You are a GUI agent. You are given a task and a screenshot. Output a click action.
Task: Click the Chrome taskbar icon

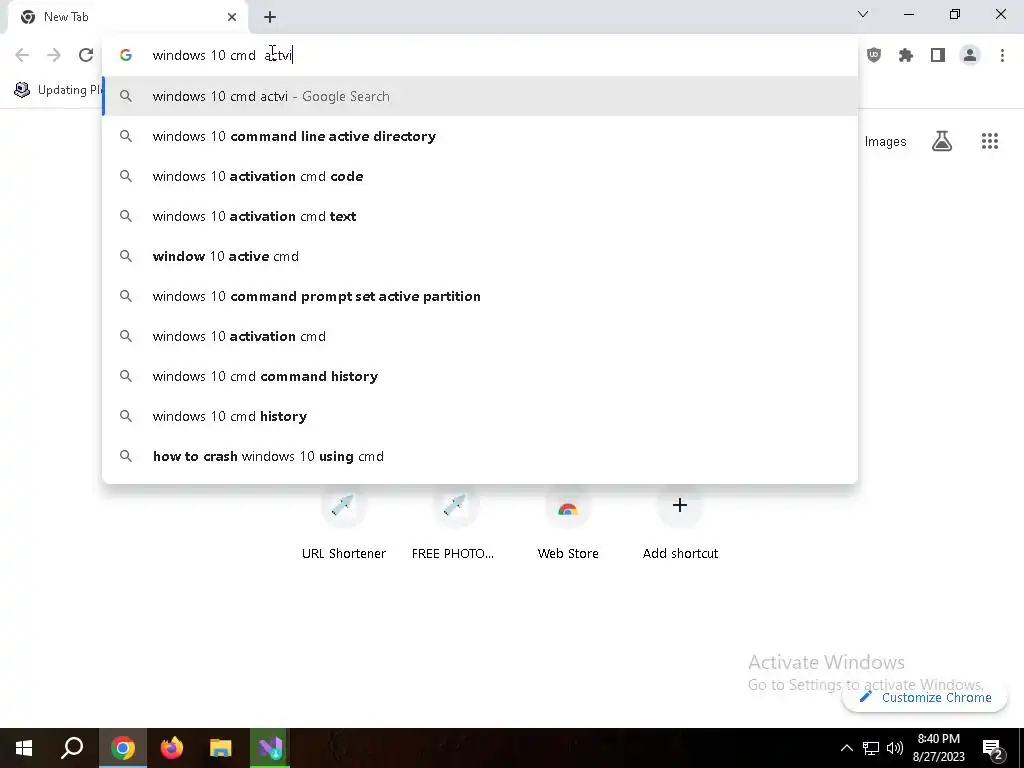point(122,748)
